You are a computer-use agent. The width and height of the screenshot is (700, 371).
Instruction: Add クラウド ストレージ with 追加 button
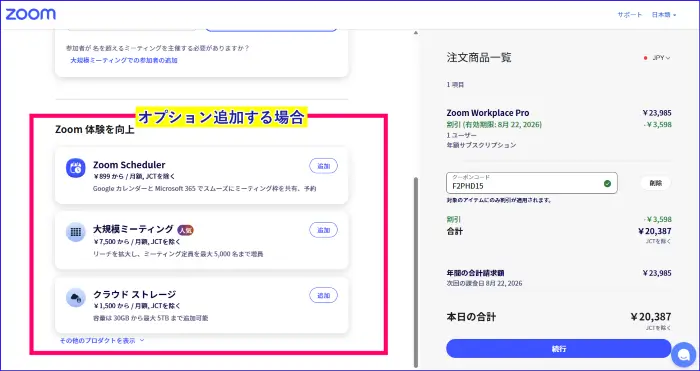(x=323, y=296)
